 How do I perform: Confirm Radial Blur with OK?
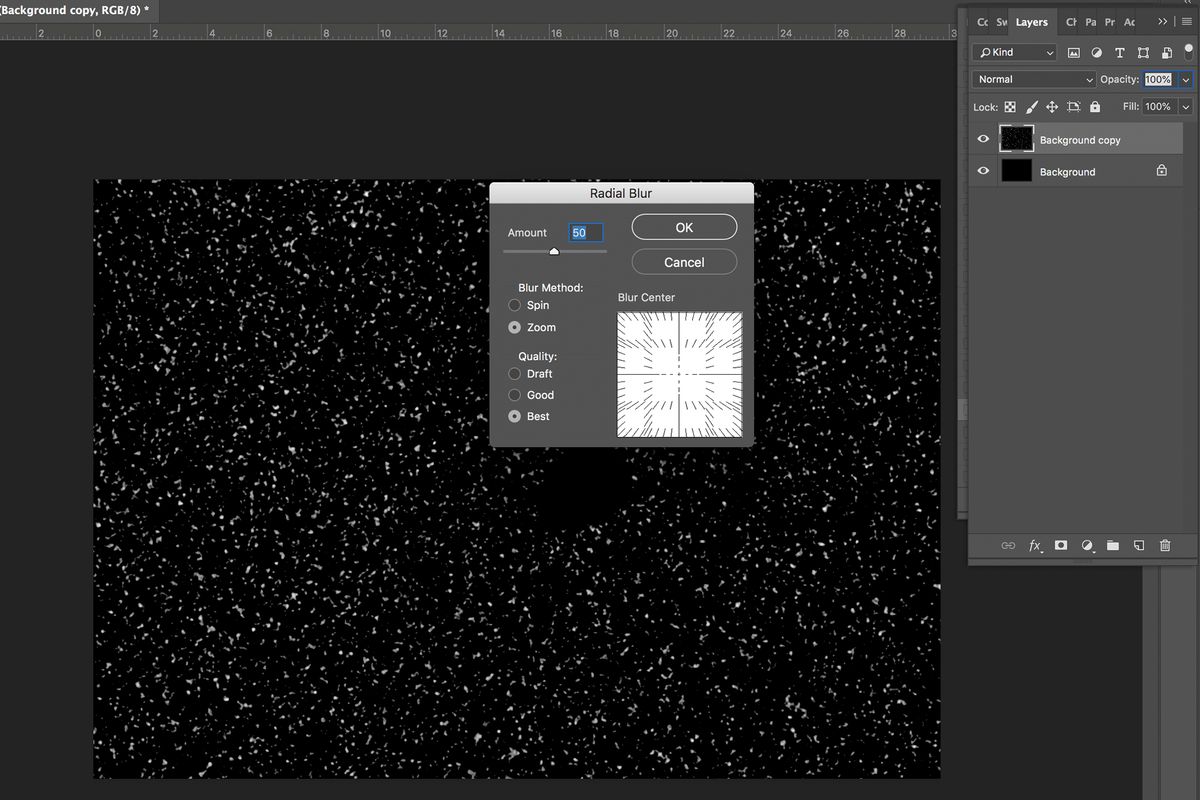[x=684, y=227]
